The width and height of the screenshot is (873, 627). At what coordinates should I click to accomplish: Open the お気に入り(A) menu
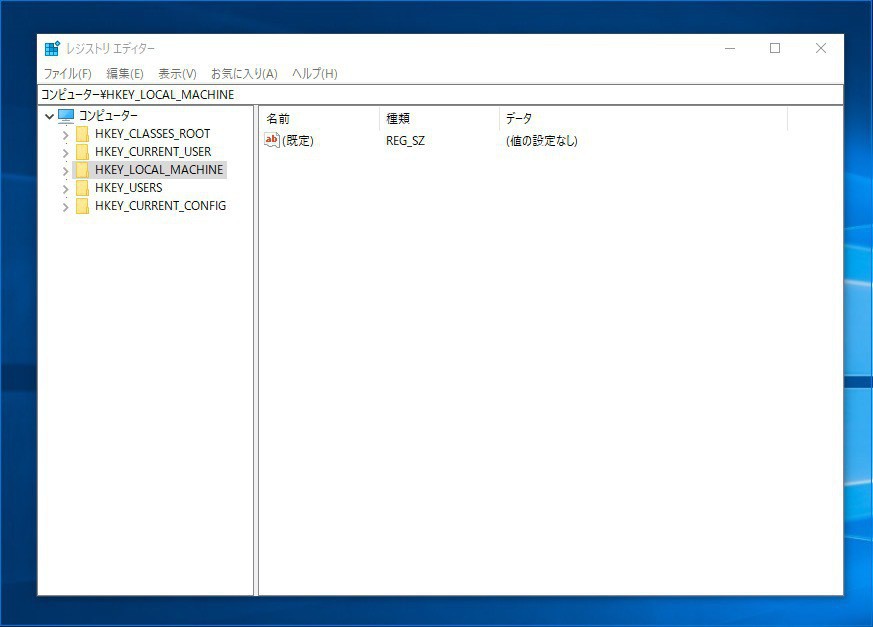click(244, 74)
